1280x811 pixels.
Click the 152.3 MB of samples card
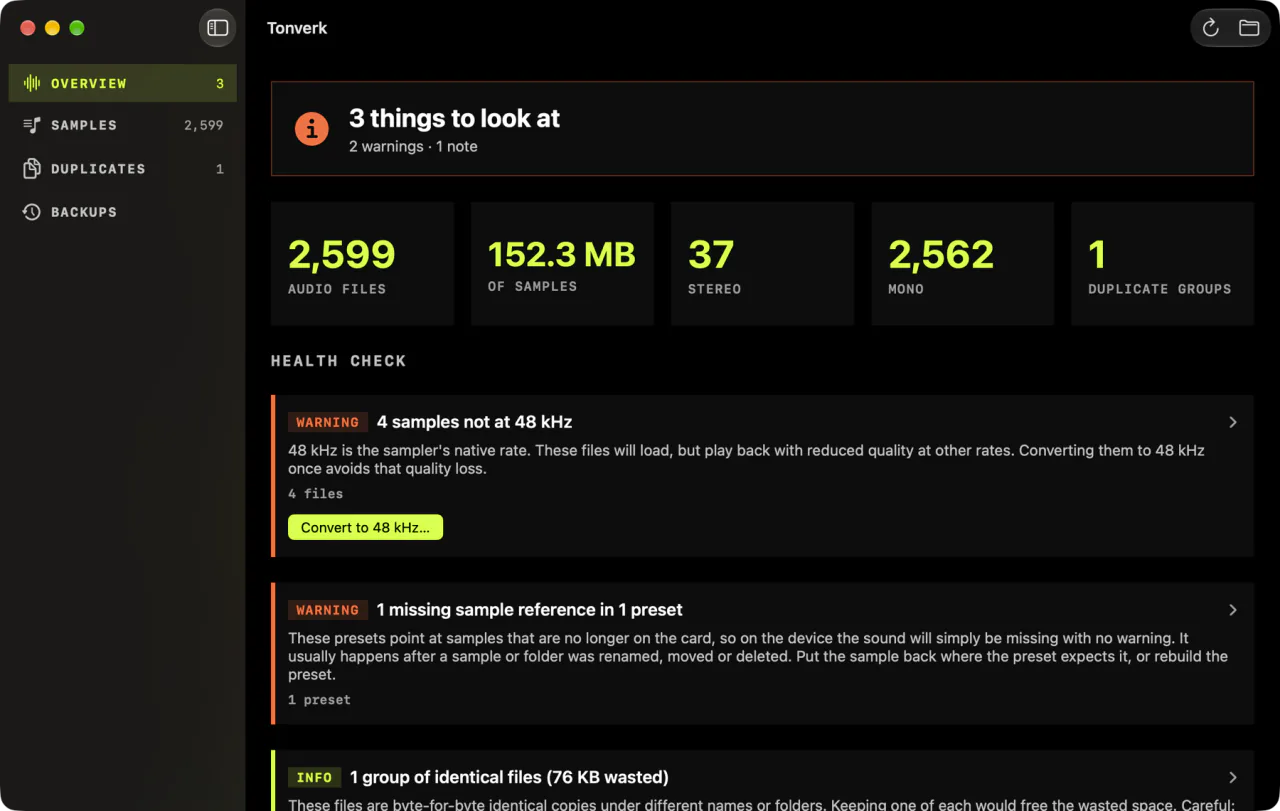click(562, 264)
